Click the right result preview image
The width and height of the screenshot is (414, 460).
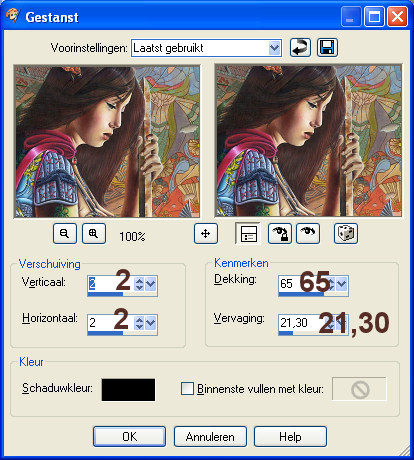[308, 141]
